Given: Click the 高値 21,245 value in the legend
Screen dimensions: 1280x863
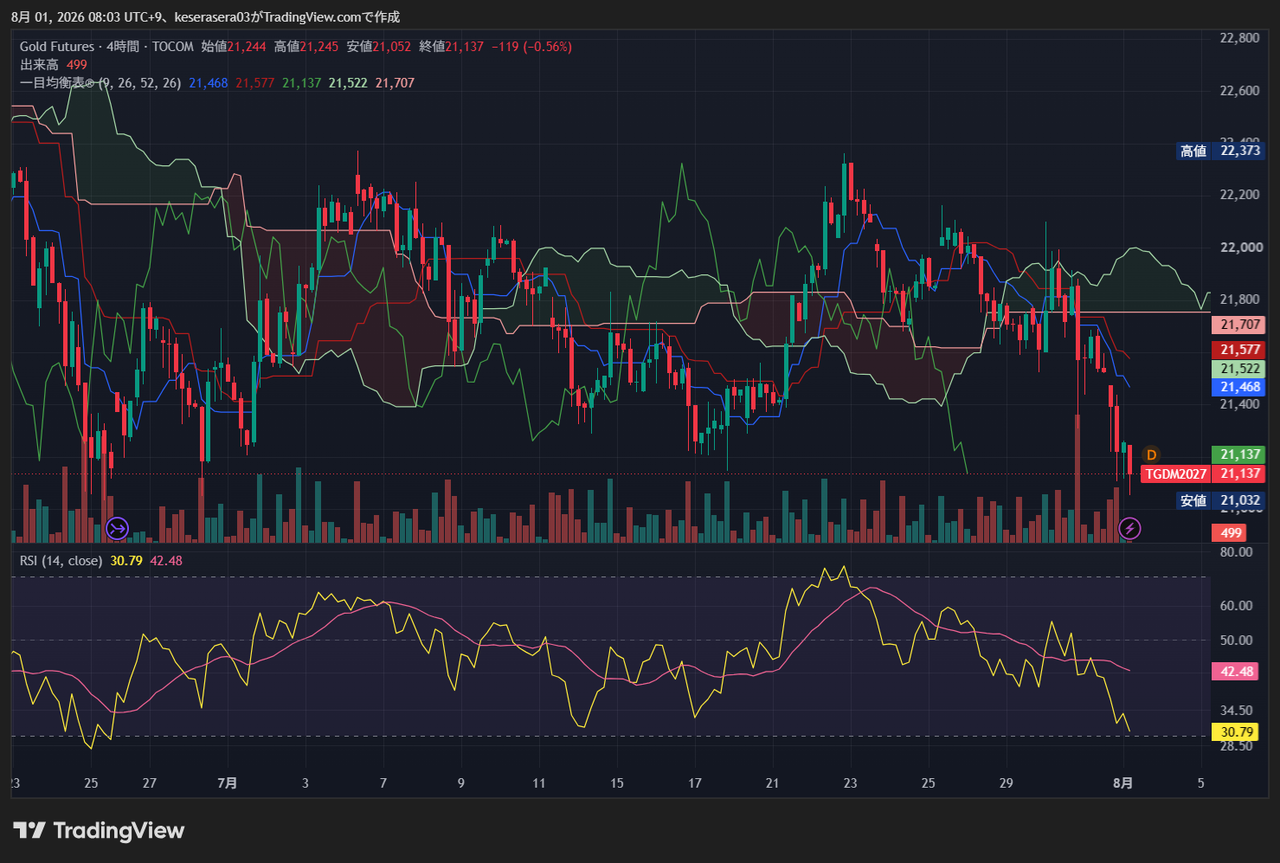Looking at the screenshot, I should (306, 46).
